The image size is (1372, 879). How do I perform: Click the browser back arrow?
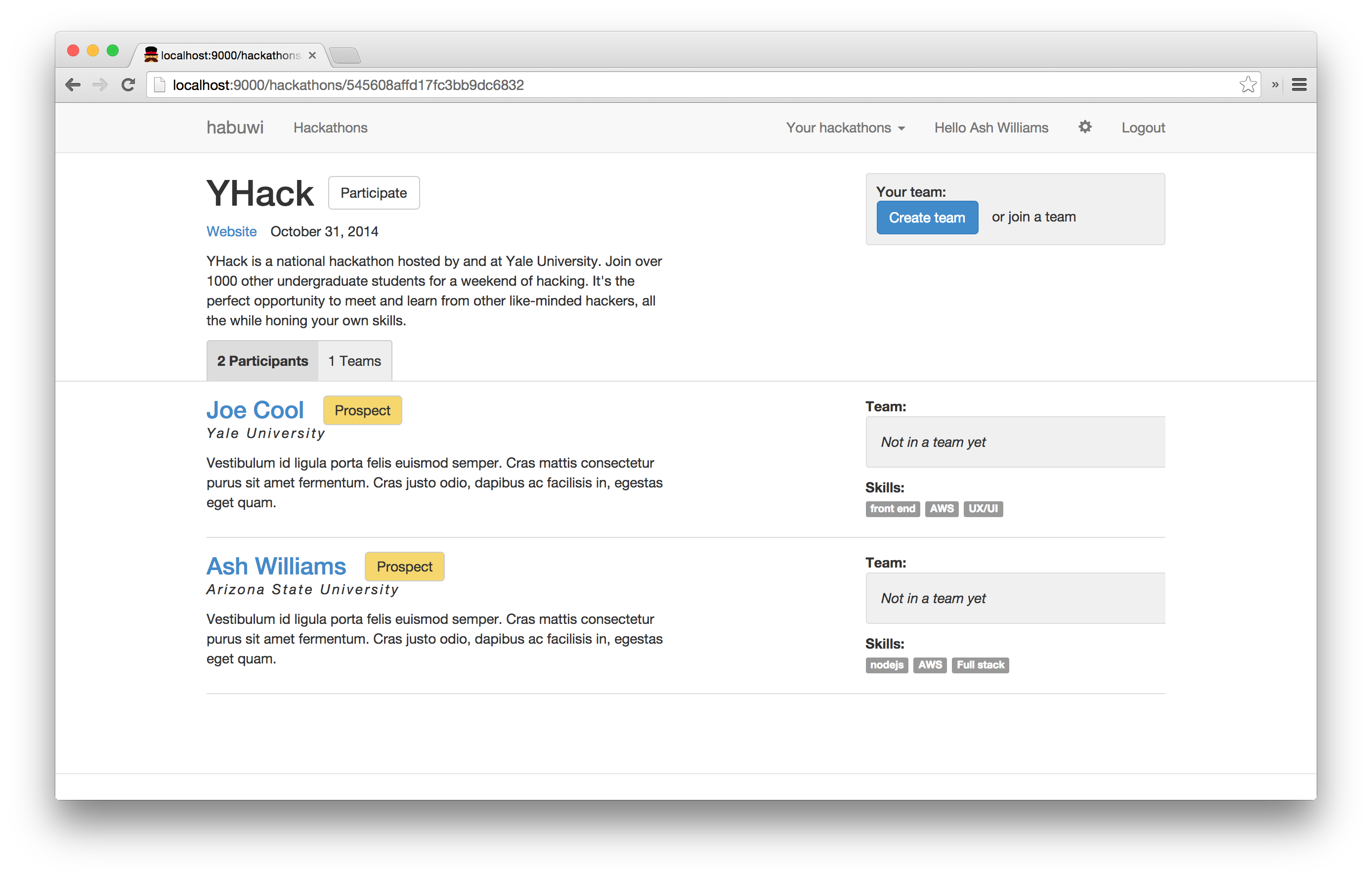click(73, 85)
